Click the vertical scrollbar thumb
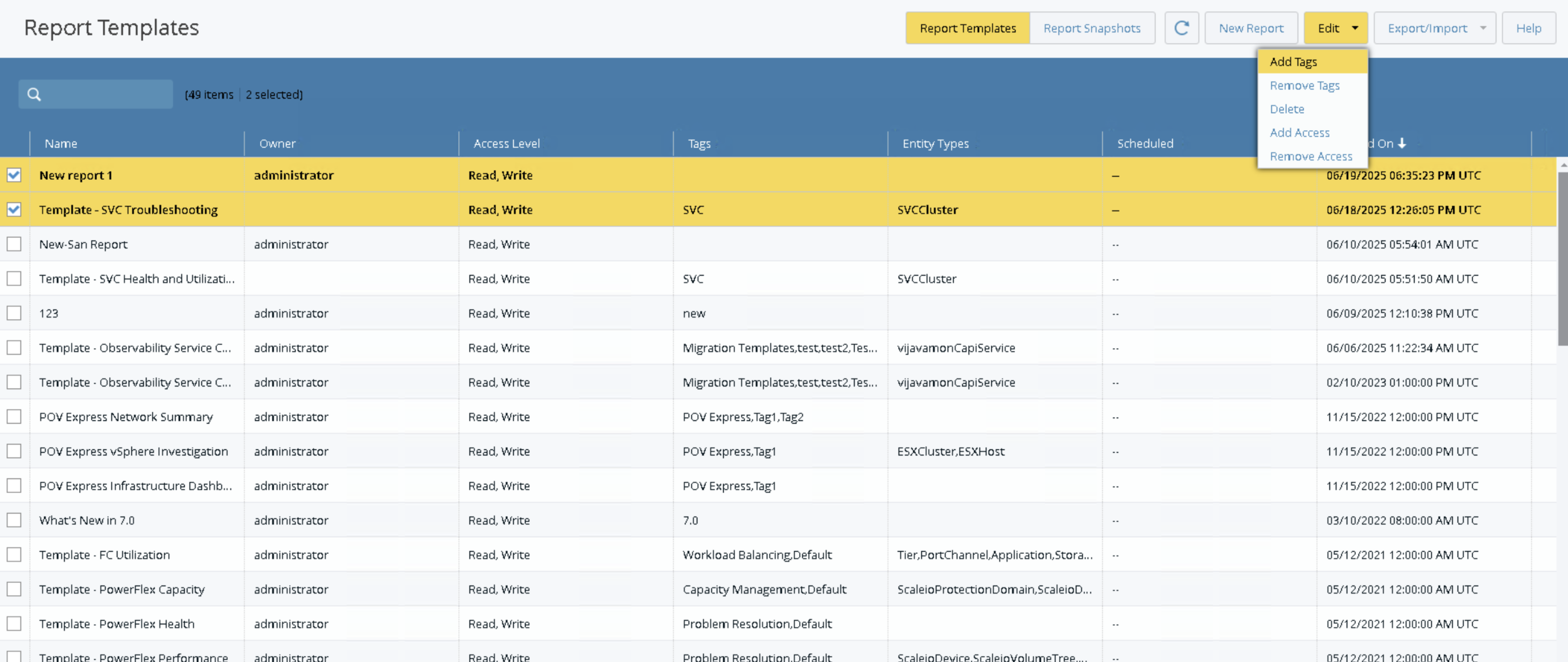This screenshot has width=1568, height=662. click(x=1563, y=259)
